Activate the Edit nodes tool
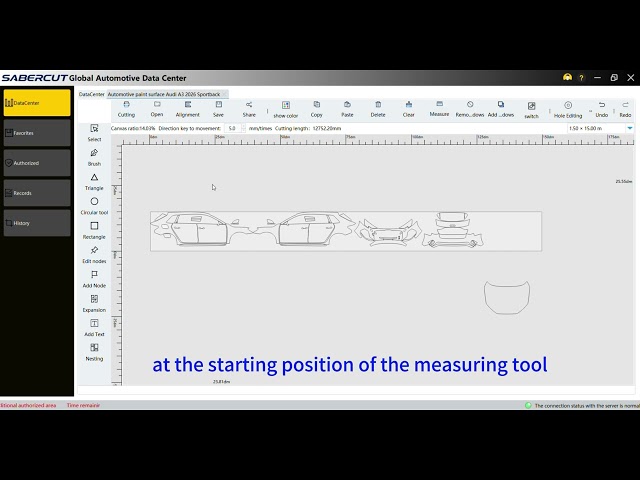 click(x=94, y=255)
